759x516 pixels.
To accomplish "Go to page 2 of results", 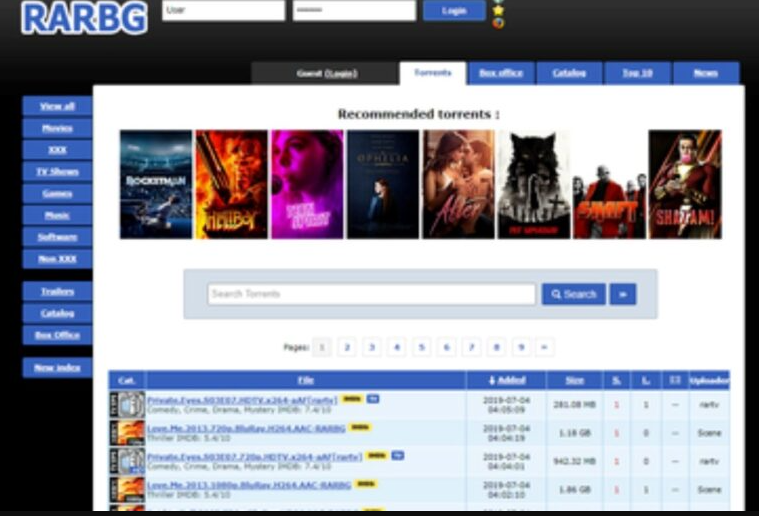I will tap(347, 347).
